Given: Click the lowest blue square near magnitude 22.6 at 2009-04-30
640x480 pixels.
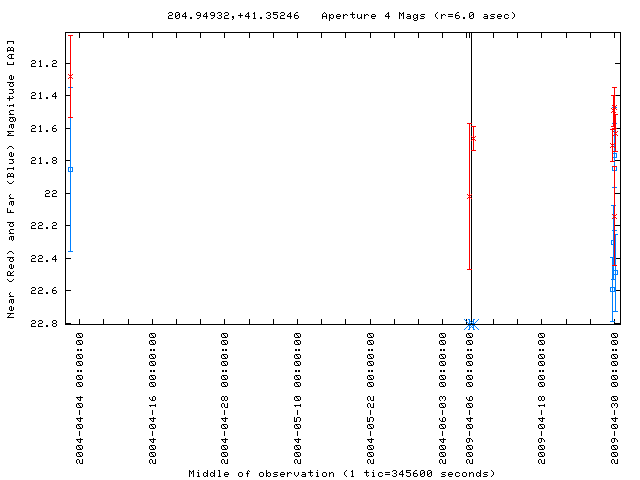Looking at the screenshot, I should click(x=612, y=290).
